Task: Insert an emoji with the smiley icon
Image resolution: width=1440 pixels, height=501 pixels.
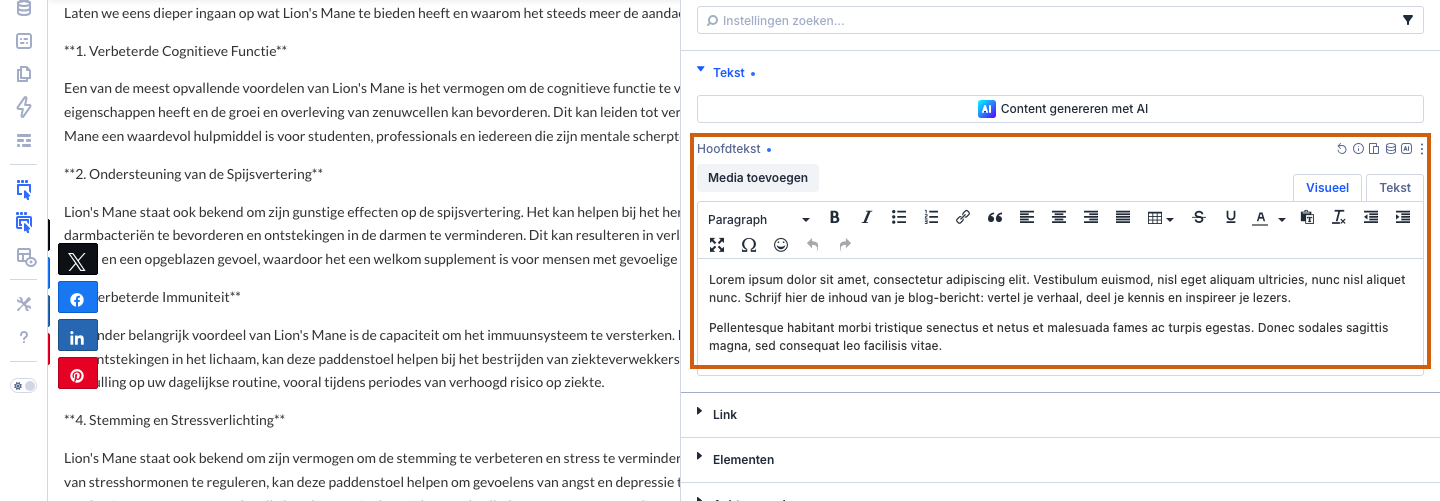Action: pyautogui.click(x=781, y=245)
